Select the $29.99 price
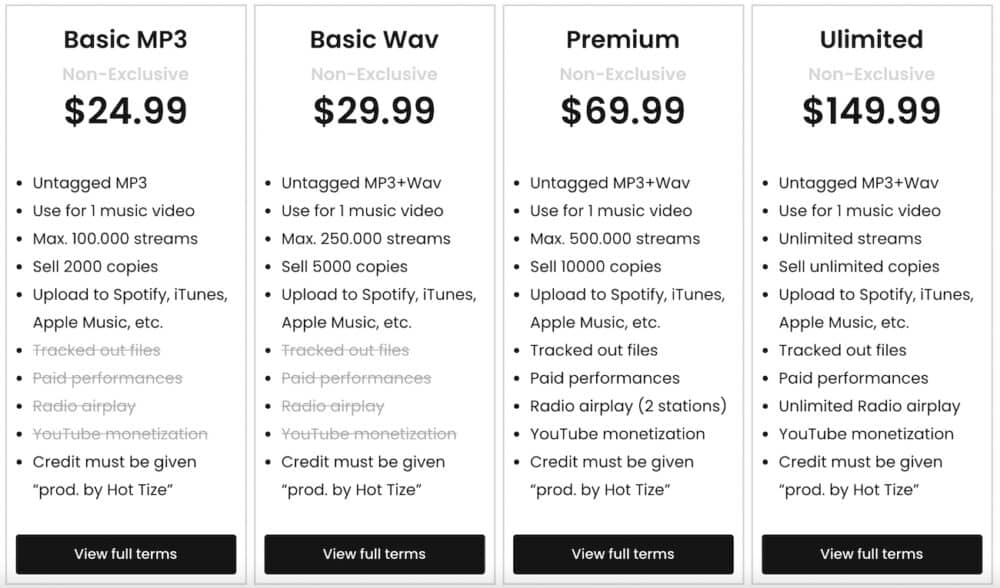Screen dimensions: 1000x588 [374, 111]
